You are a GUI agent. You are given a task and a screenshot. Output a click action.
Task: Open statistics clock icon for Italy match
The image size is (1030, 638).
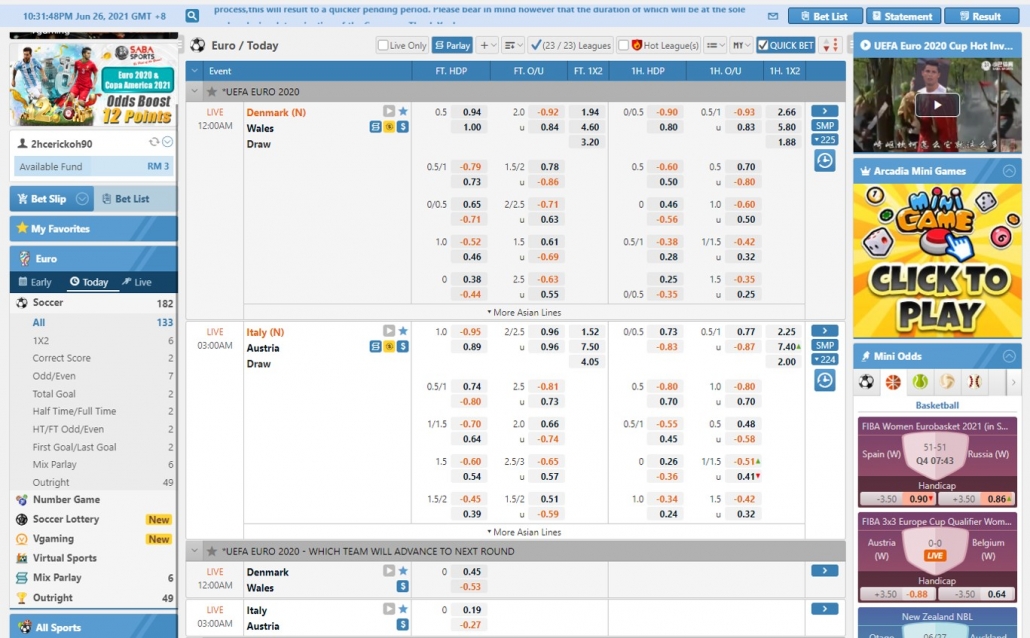tap(824, 380)
